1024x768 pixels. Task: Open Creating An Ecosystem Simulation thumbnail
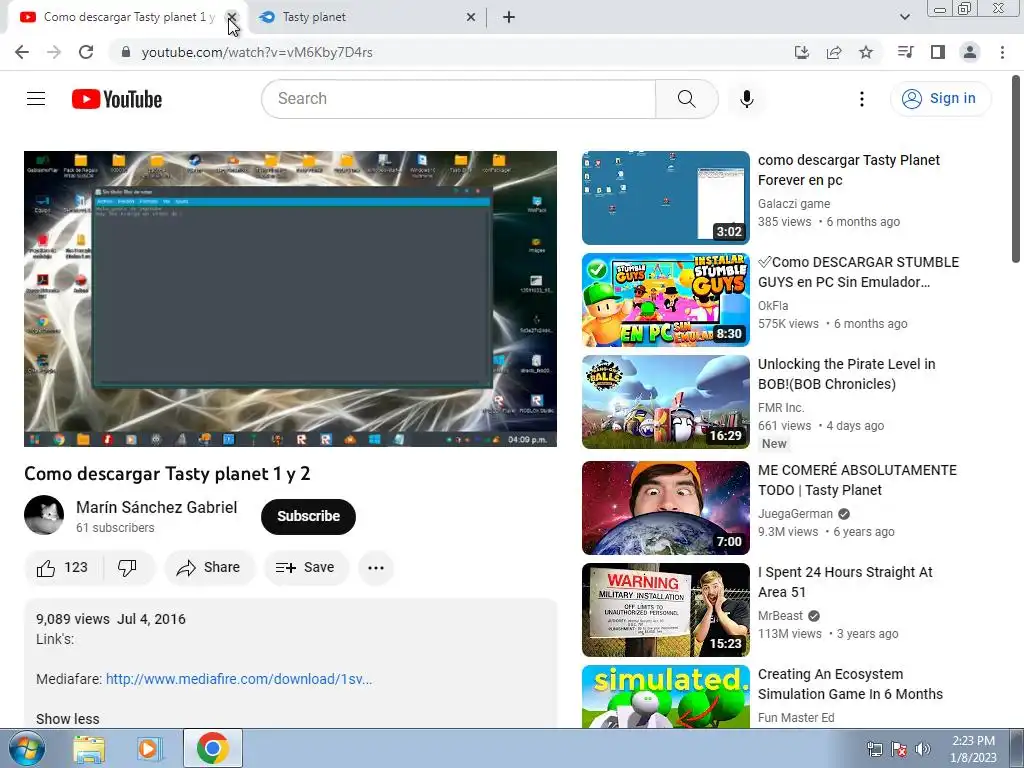[665, 697]
